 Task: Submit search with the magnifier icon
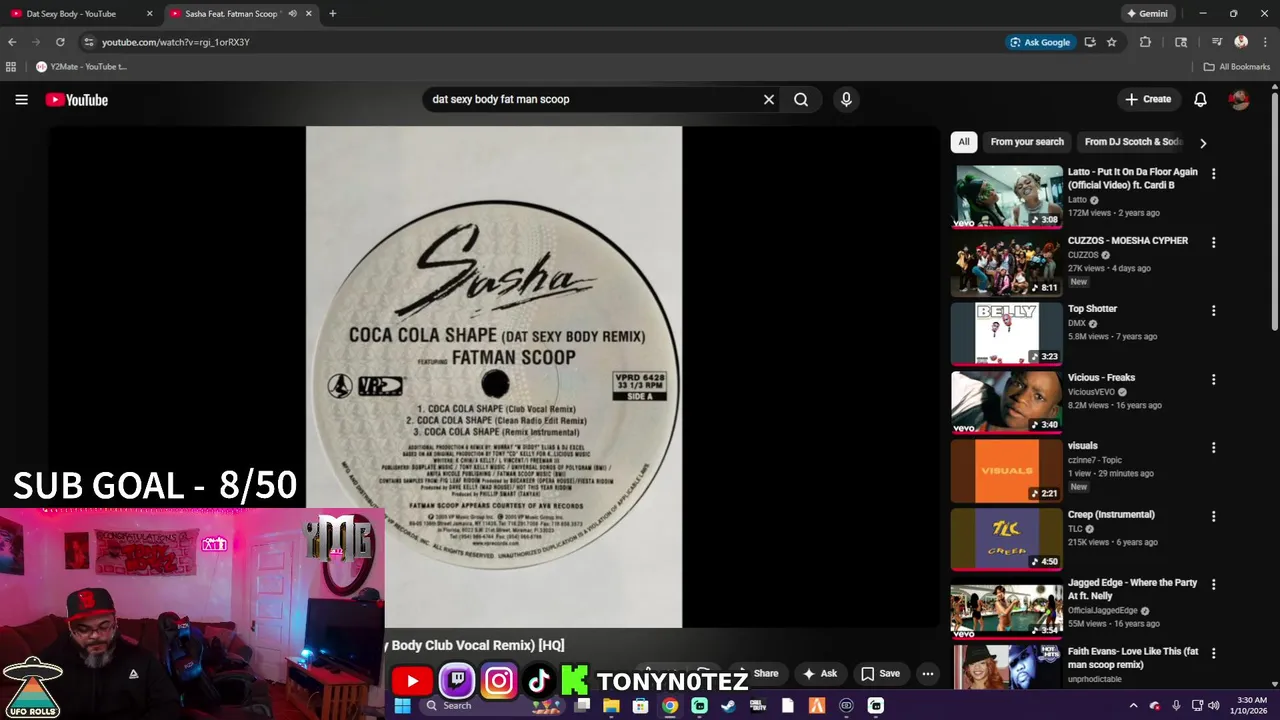click(x=801, y=99)
